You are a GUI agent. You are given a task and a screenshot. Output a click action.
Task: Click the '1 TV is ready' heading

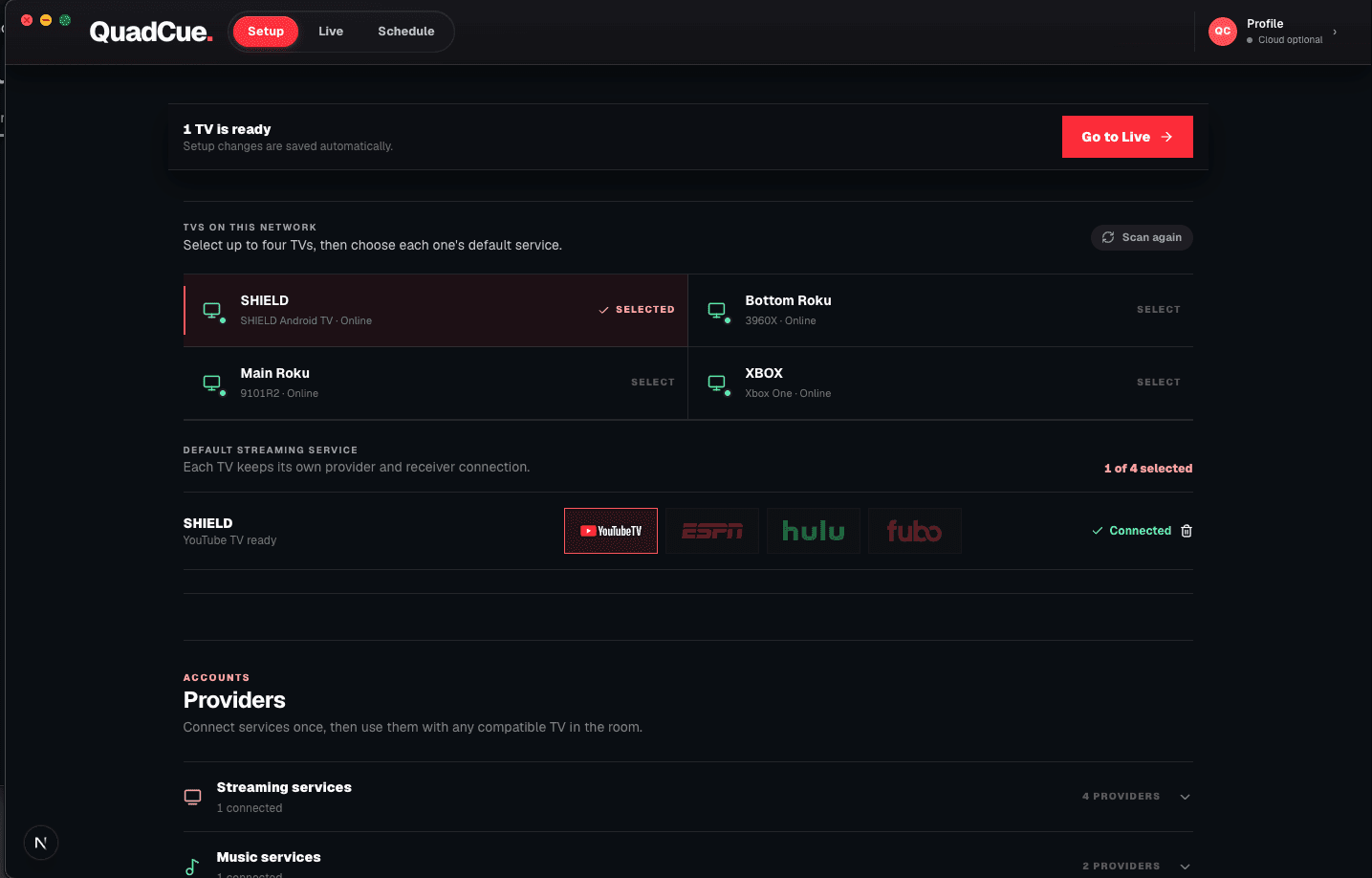coord(228,129)
